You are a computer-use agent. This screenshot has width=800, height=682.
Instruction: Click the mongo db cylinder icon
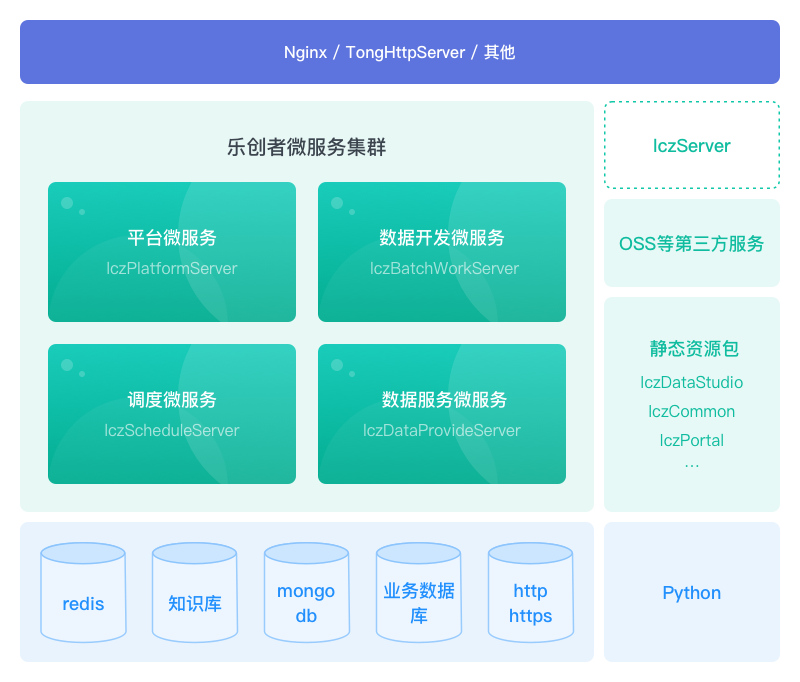click(306, 593)
